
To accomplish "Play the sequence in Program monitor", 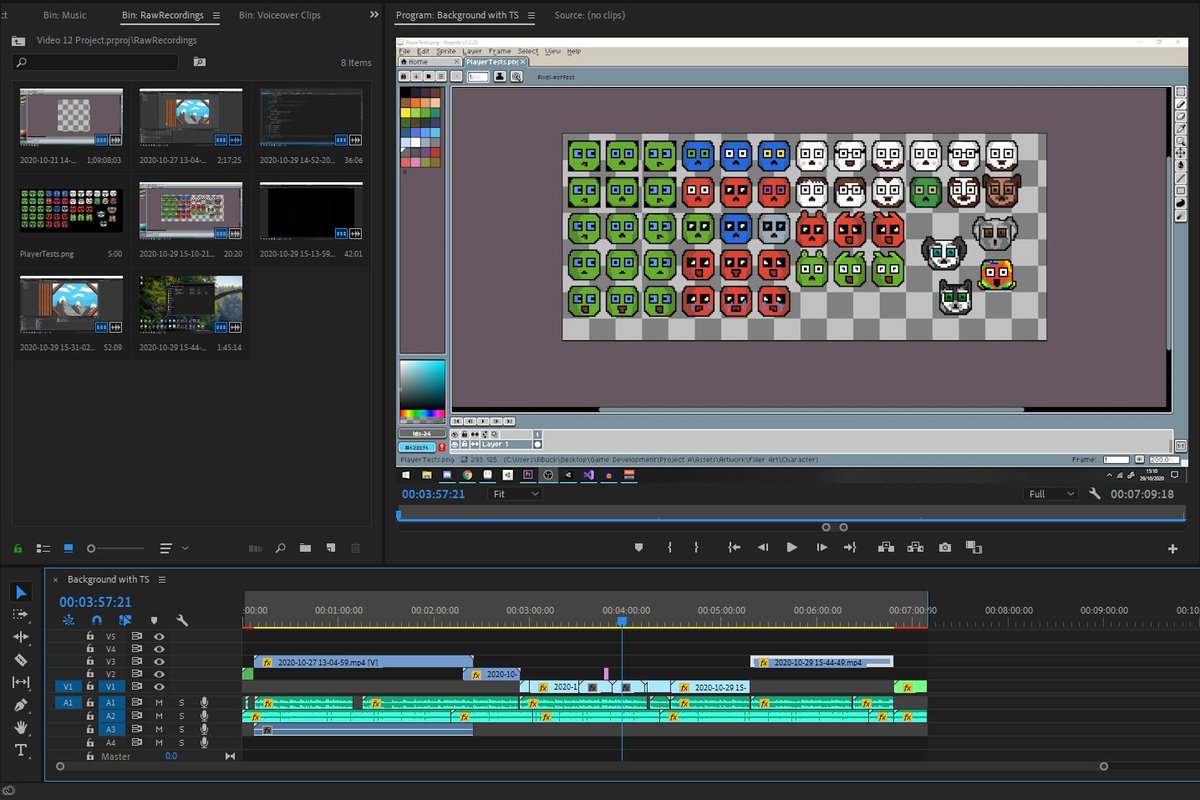I will tap(792, 547).
